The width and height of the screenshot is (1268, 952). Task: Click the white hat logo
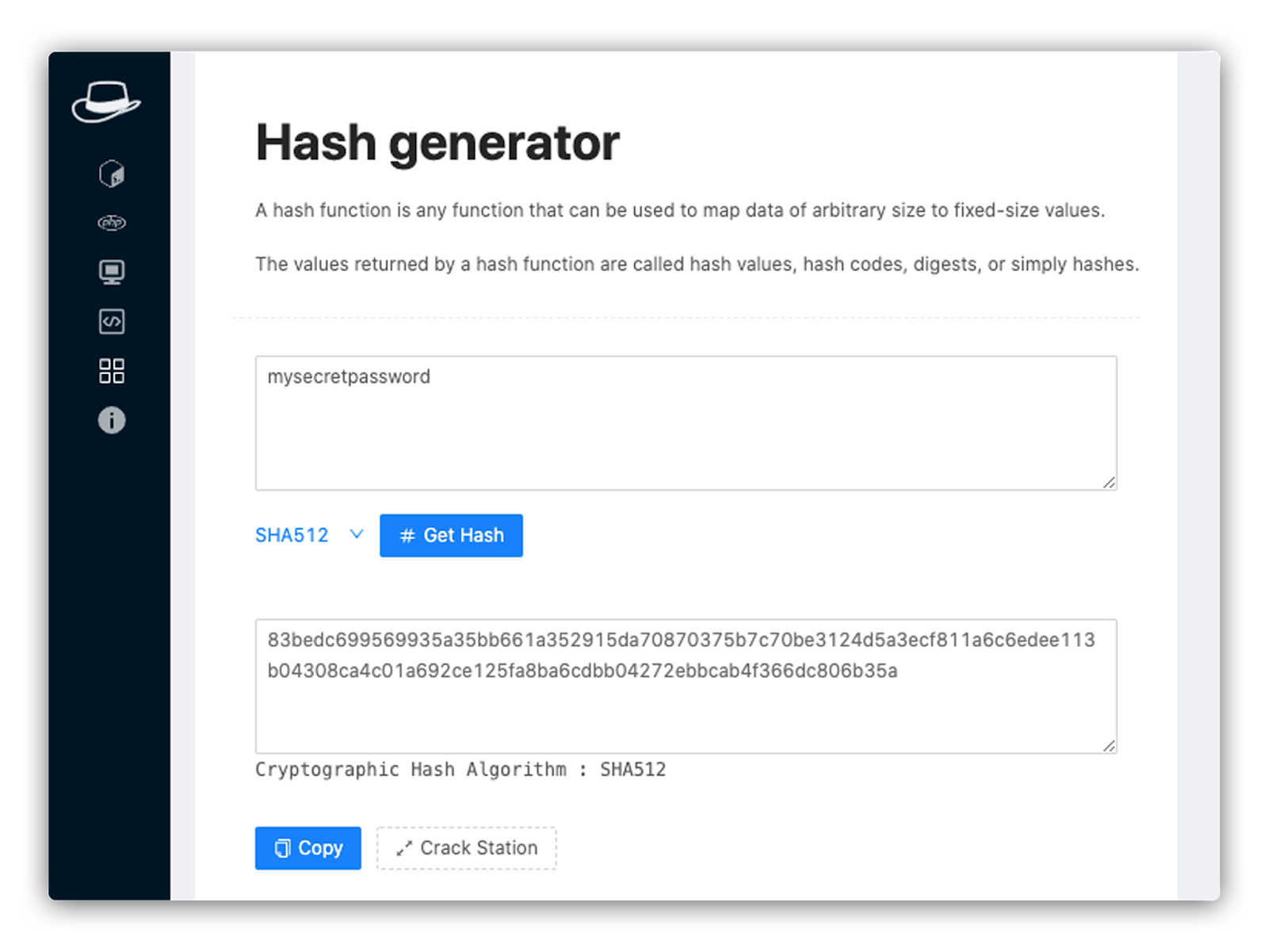[x=106, y=102]
